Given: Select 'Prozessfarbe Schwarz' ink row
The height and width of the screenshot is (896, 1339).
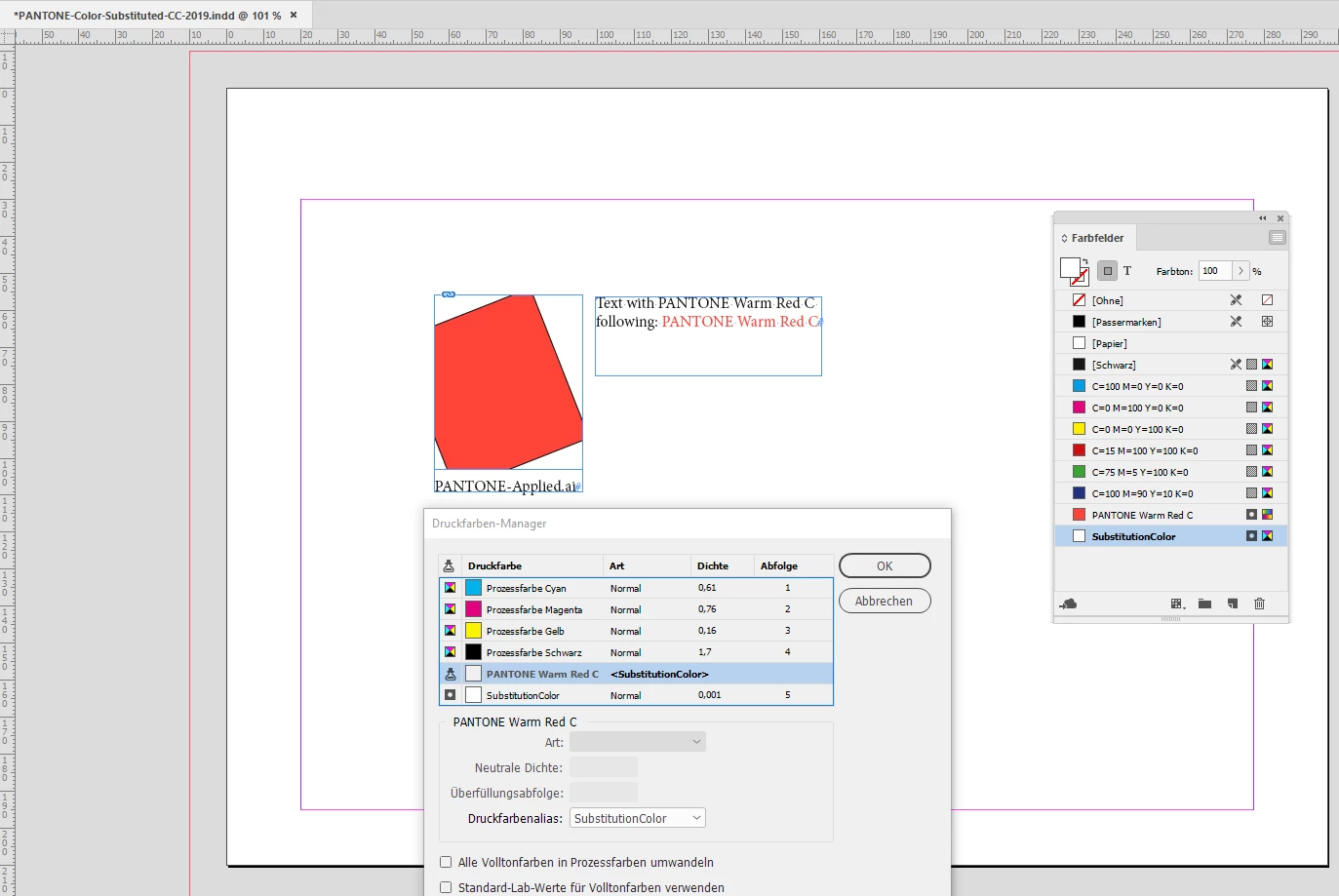Looking at the screenshot, I should (x=637, y=652).
